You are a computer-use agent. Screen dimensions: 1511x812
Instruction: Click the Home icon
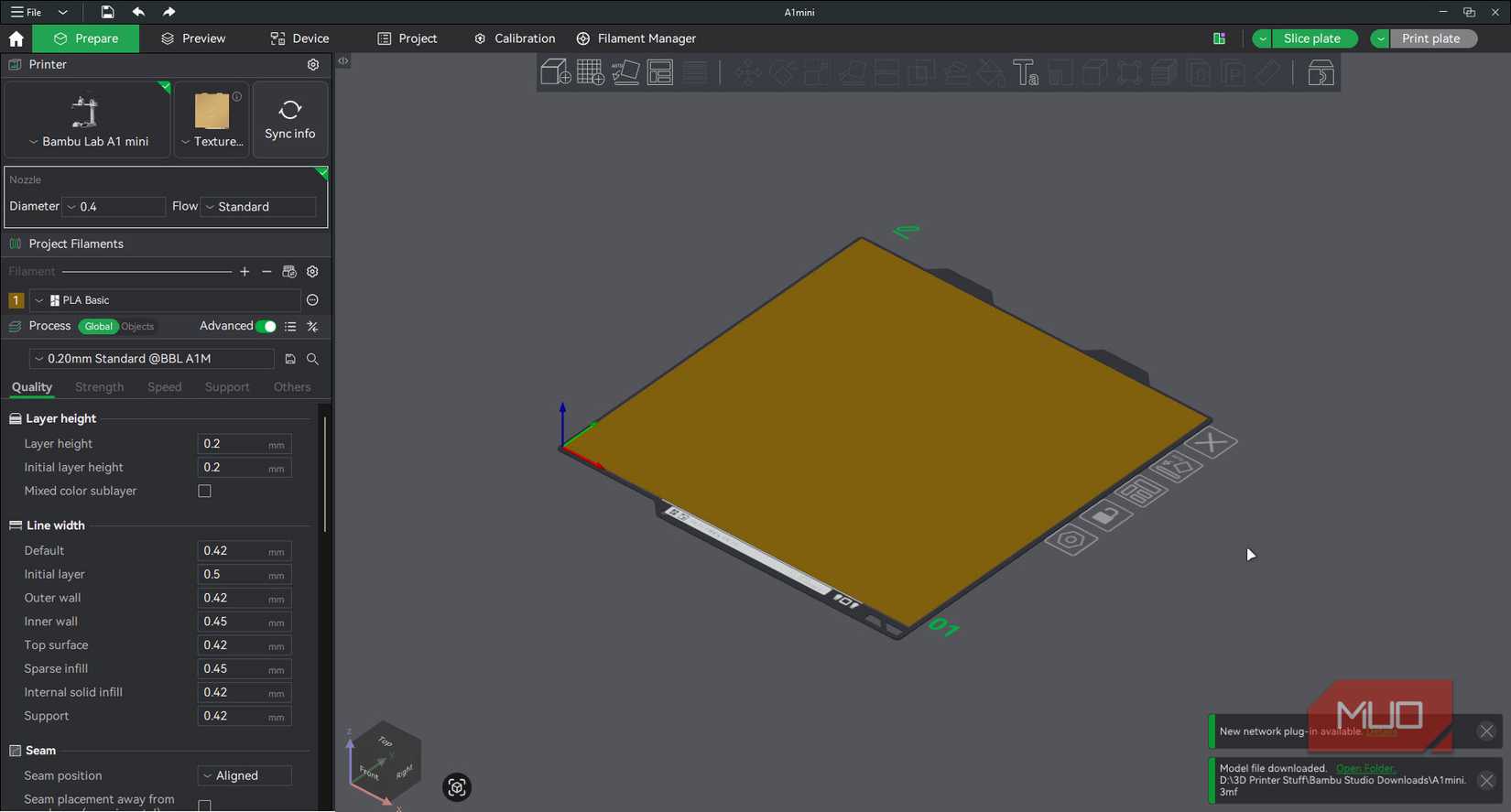[16, 38]
